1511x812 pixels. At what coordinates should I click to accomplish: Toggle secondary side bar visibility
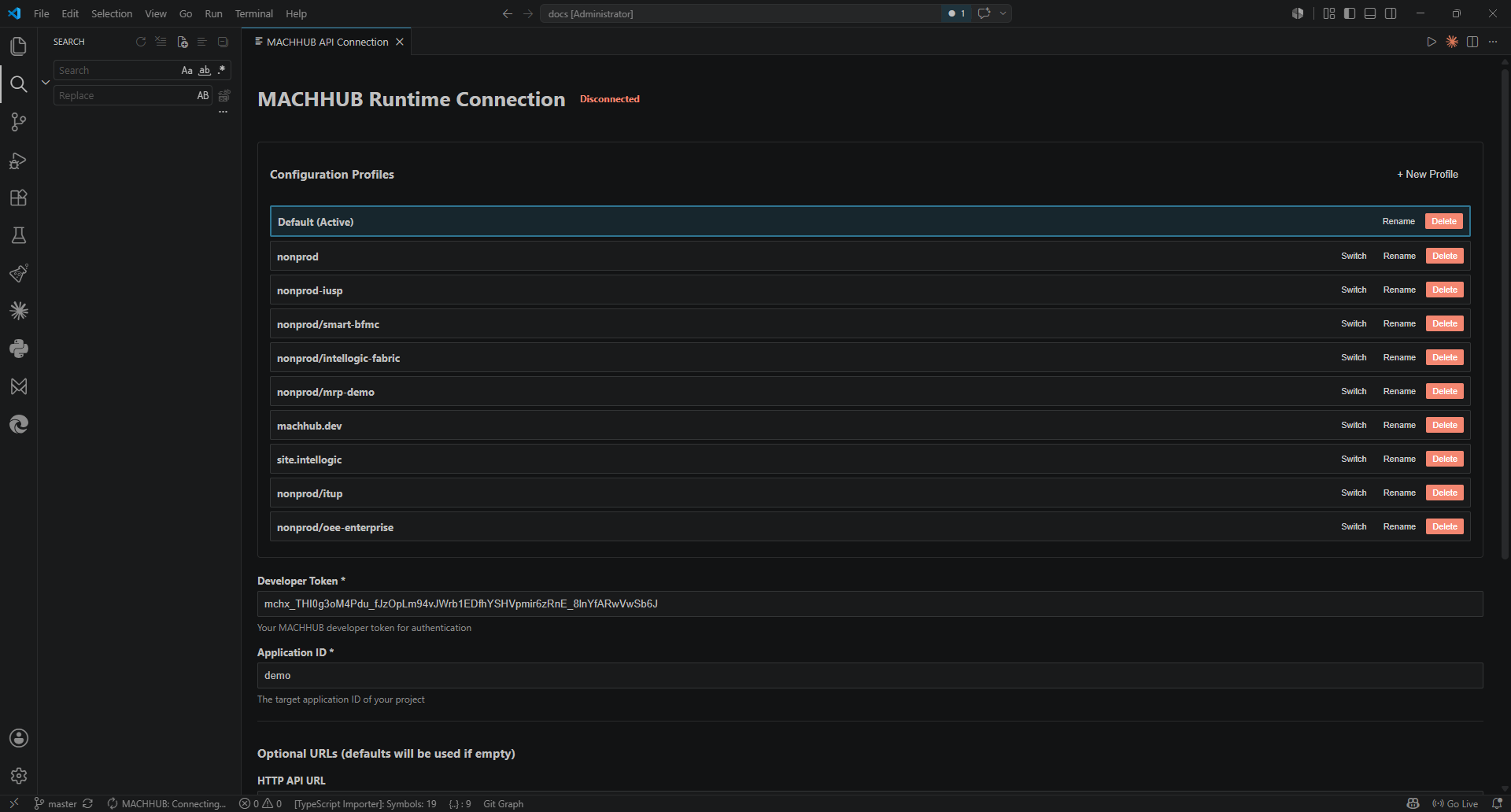pyautogui.click(x=1391, y=13)
